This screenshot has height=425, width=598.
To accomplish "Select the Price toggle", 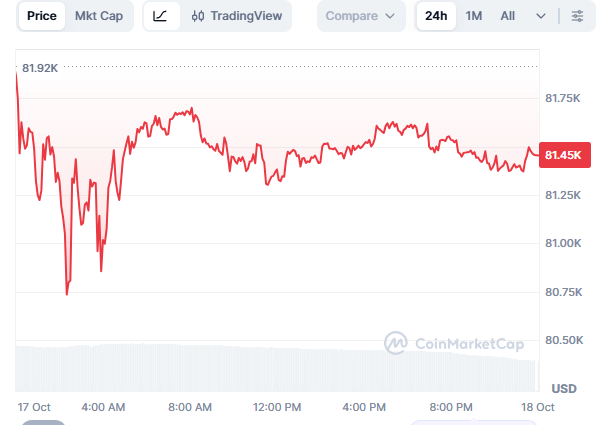I will pos(42,16).
